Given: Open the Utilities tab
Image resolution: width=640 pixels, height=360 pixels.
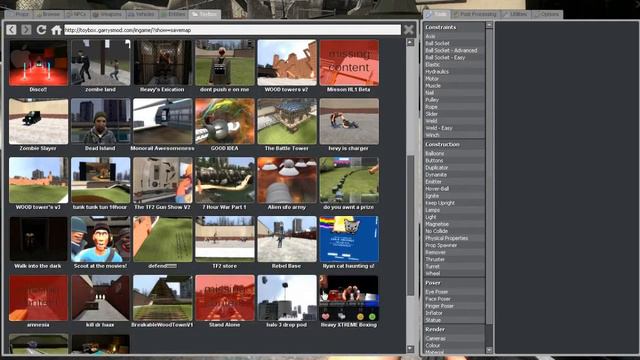Looking at the screenshot, I should [516, 14].
